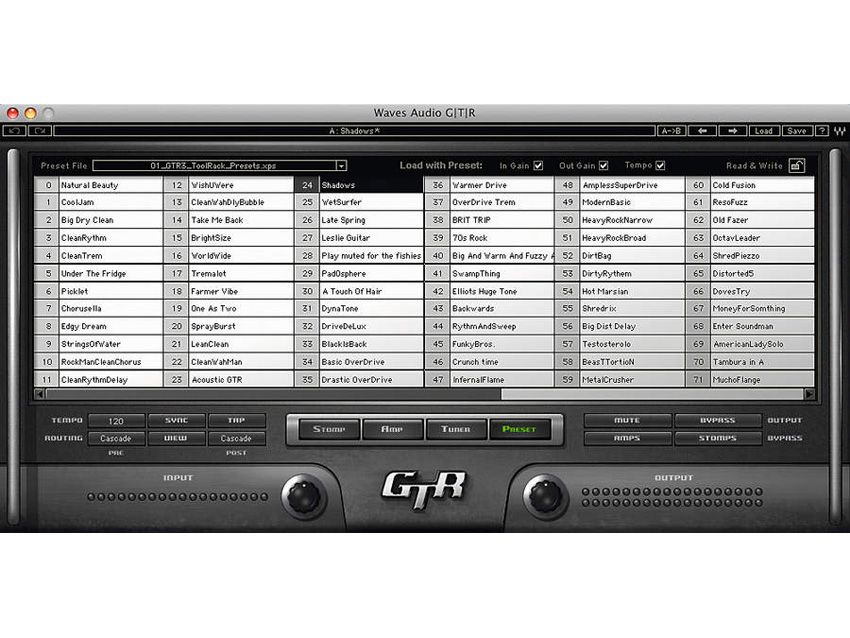Viewport: 850px width, 638px height.
Task: Select preset 14 Take Me Back
Action: (228, 220)
